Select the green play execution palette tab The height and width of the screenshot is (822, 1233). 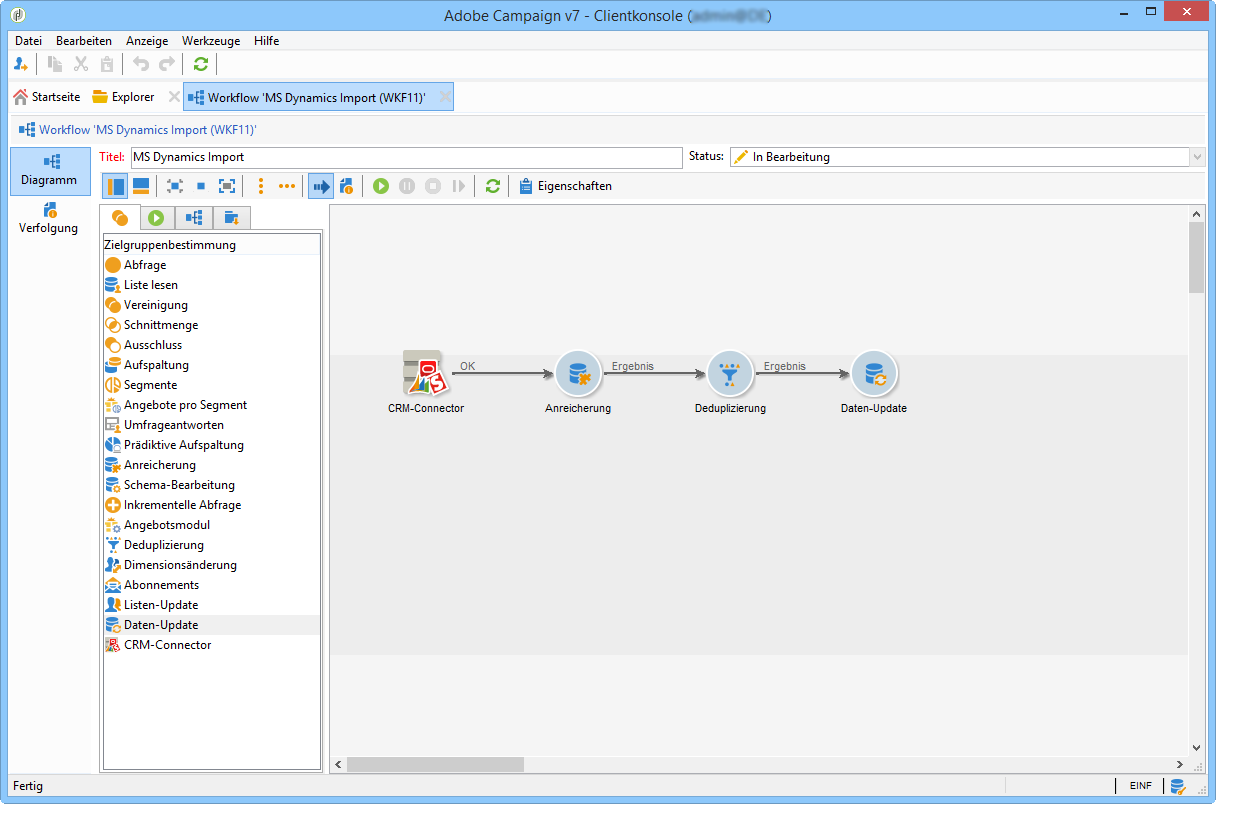click(157, 218)
